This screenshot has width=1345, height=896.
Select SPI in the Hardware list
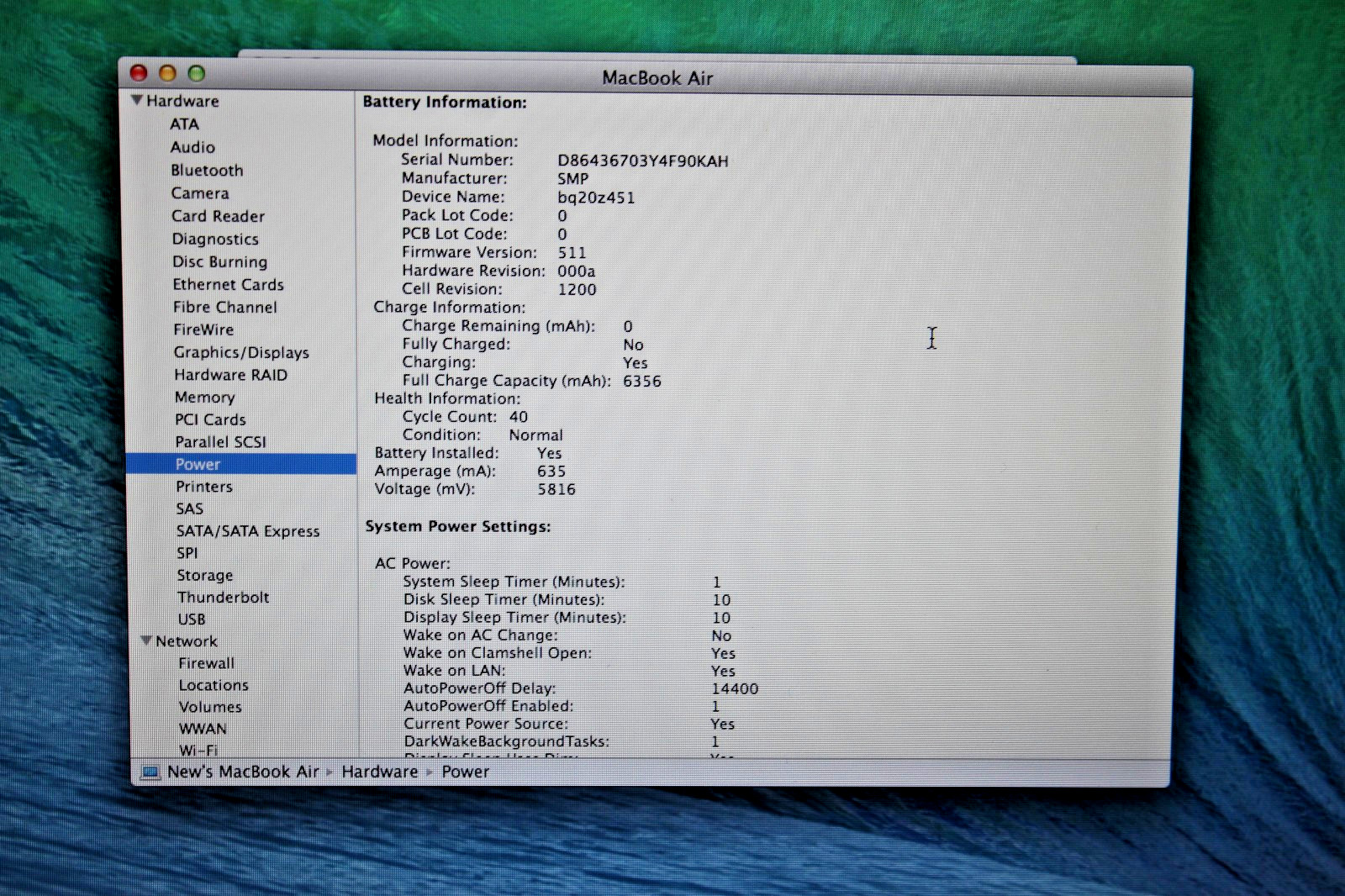187,552
